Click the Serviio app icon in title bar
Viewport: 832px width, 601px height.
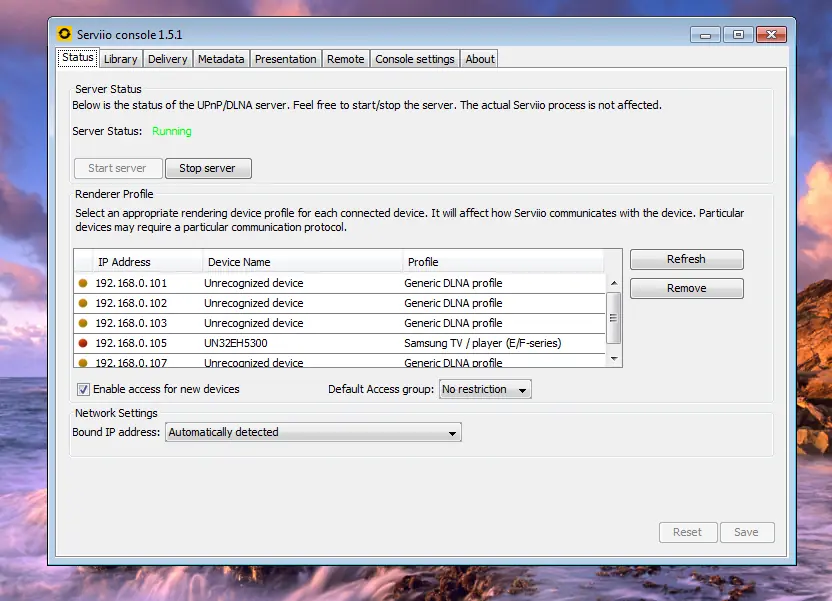64,34
